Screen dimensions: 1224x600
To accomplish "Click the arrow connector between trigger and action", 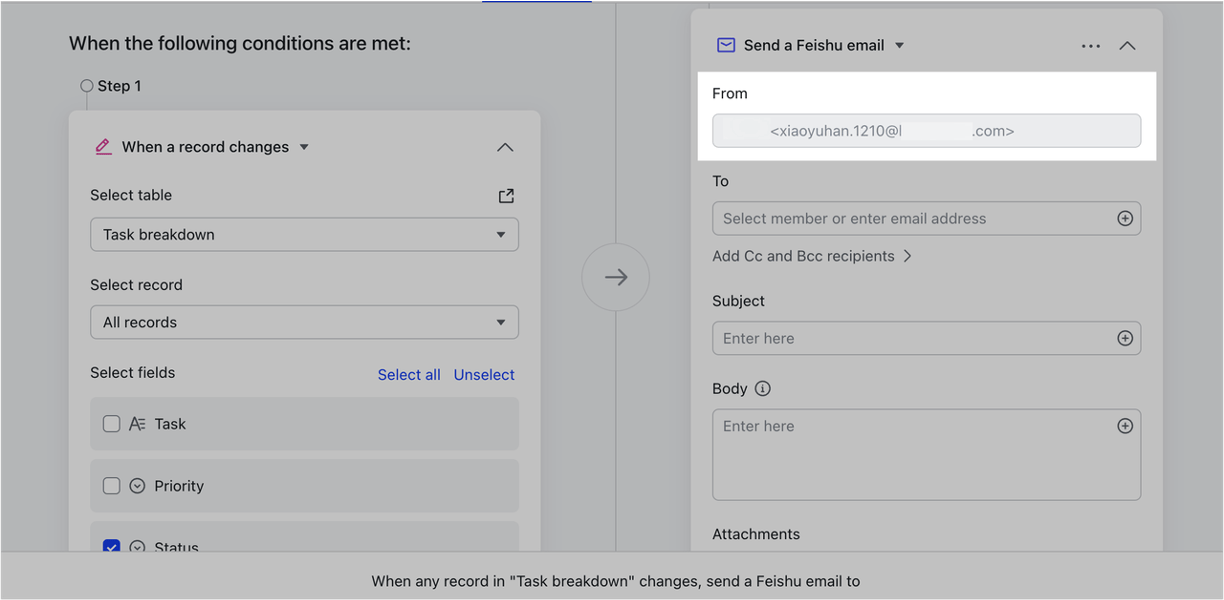I will click(x=615, y=276).
